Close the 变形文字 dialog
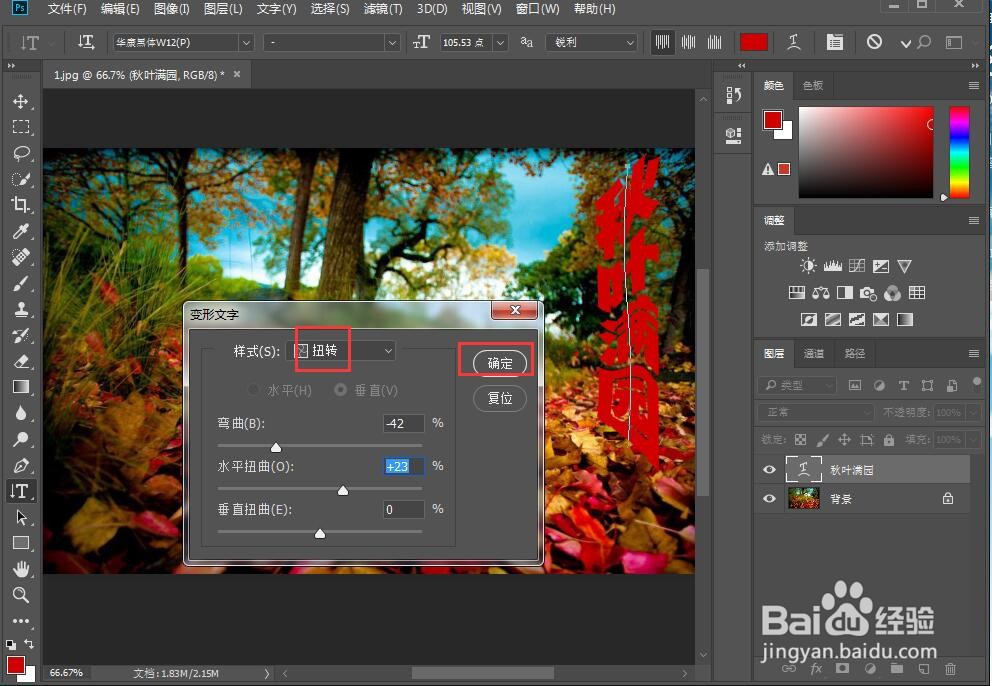Screen dimensions: 992x686 [x=515, y=309]
